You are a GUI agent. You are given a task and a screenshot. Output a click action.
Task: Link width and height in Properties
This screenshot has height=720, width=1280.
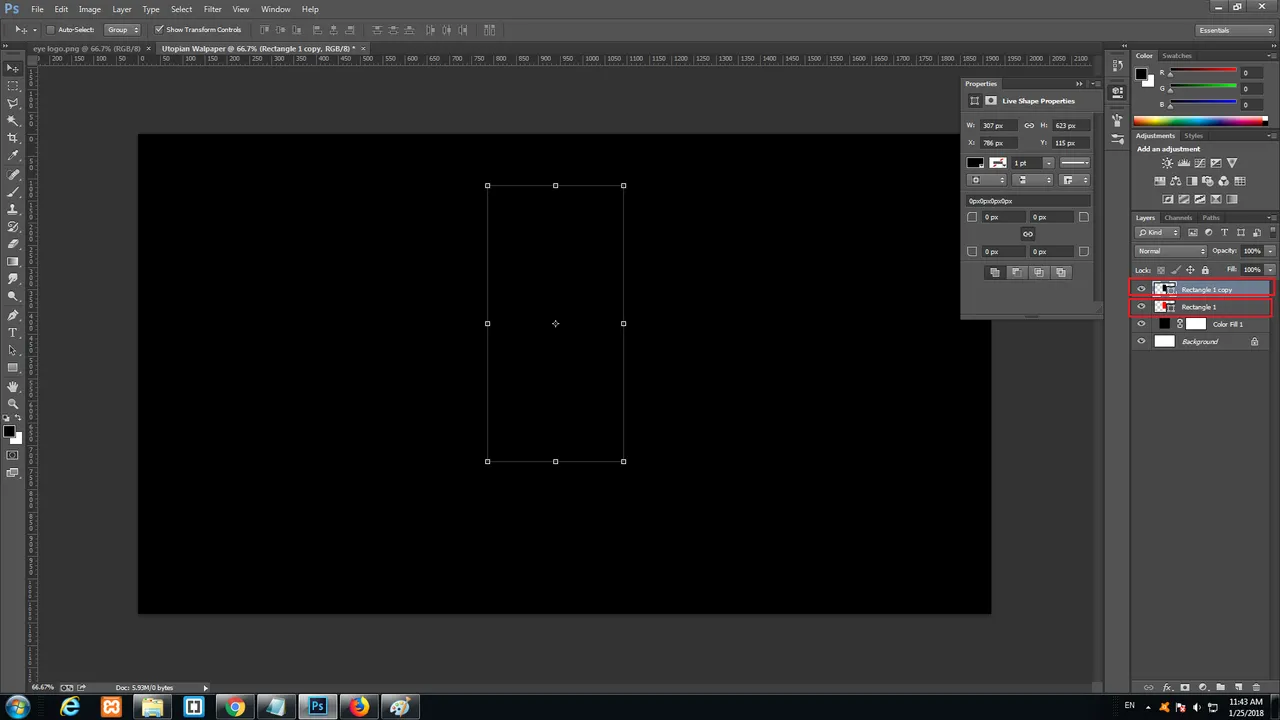coord(1029,126)
